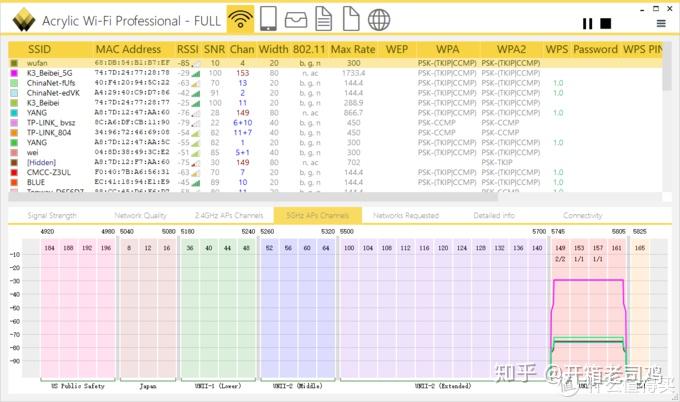Click channel 36 label in graph
This screenshot has height=402, width=680.
[x=190, y=248]
